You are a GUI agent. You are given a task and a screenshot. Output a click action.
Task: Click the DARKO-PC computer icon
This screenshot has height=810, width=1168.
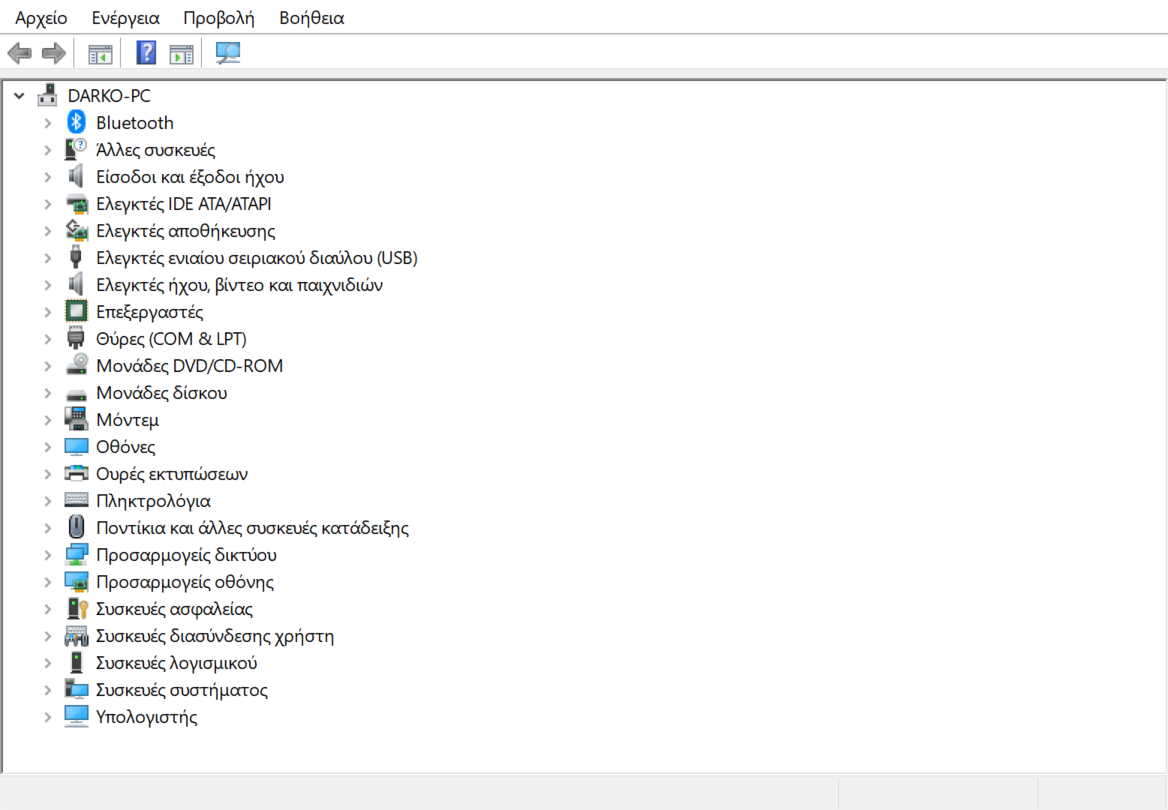pos(48,95)
